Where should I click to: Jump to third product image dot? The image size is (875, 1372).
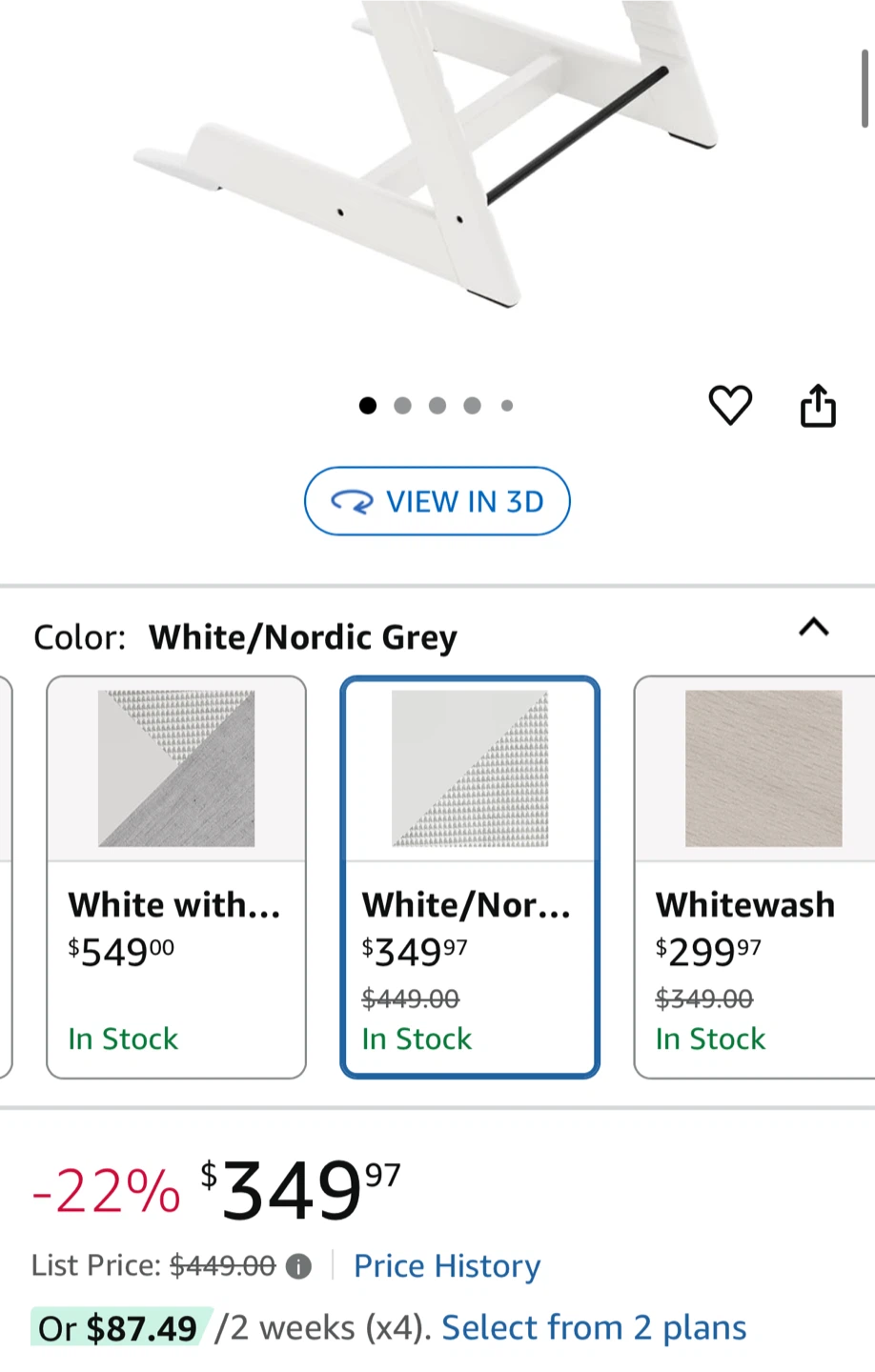[x=437, y=406]
